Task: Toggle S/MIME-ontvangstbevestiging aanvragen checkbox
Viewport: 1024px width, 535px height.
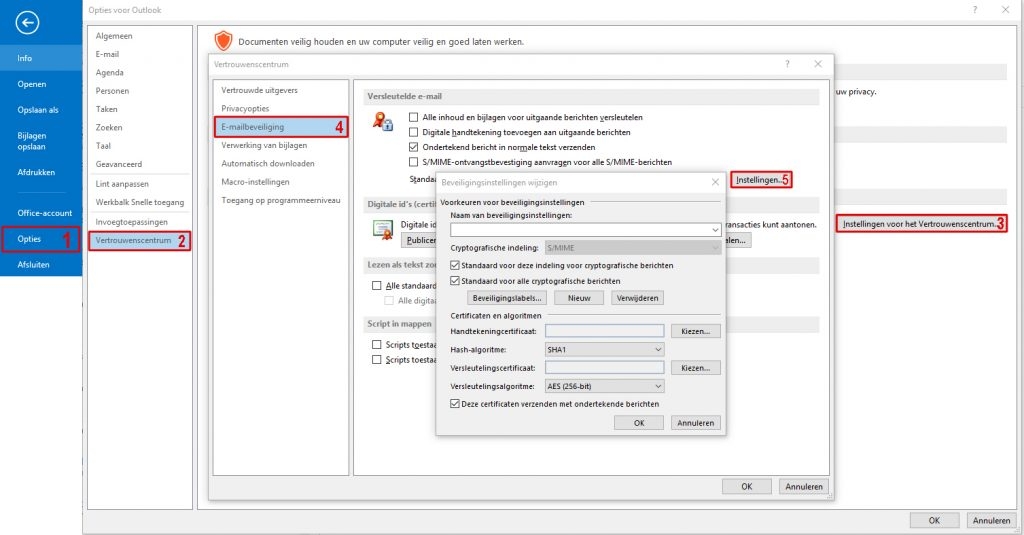Action: tap(415, 162)
